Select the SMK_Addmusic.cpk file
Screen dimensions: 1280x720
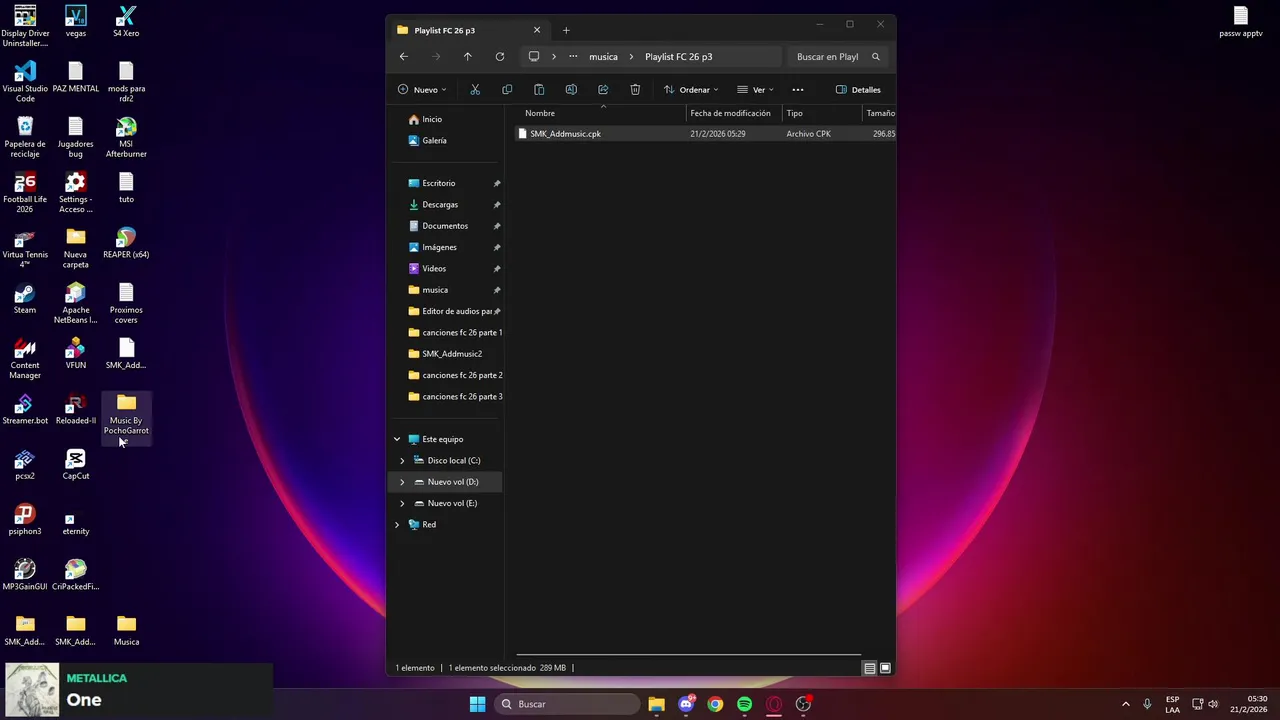(565, 134)
